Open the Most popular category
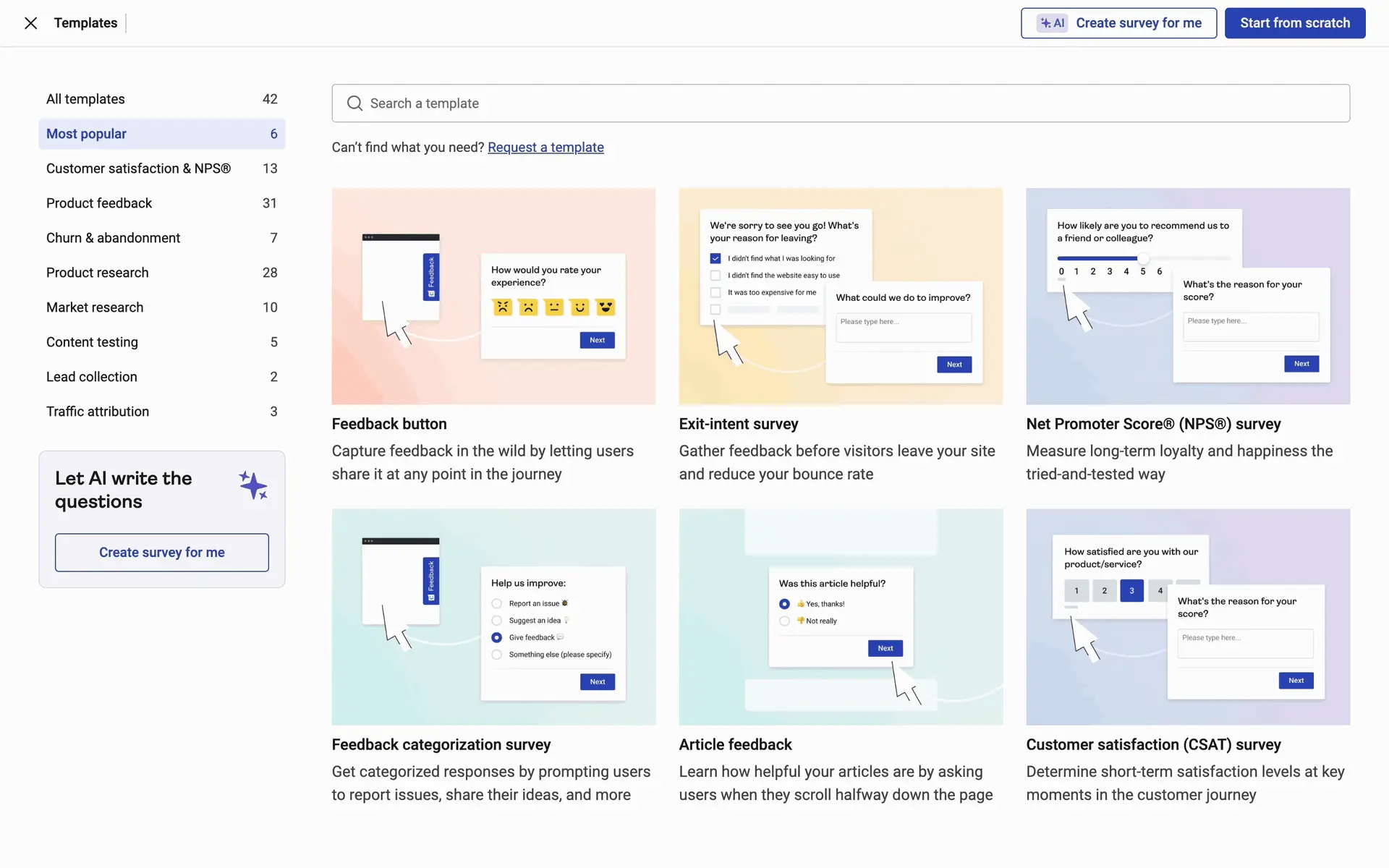The image size is (1389, 868). click(161, 134)
